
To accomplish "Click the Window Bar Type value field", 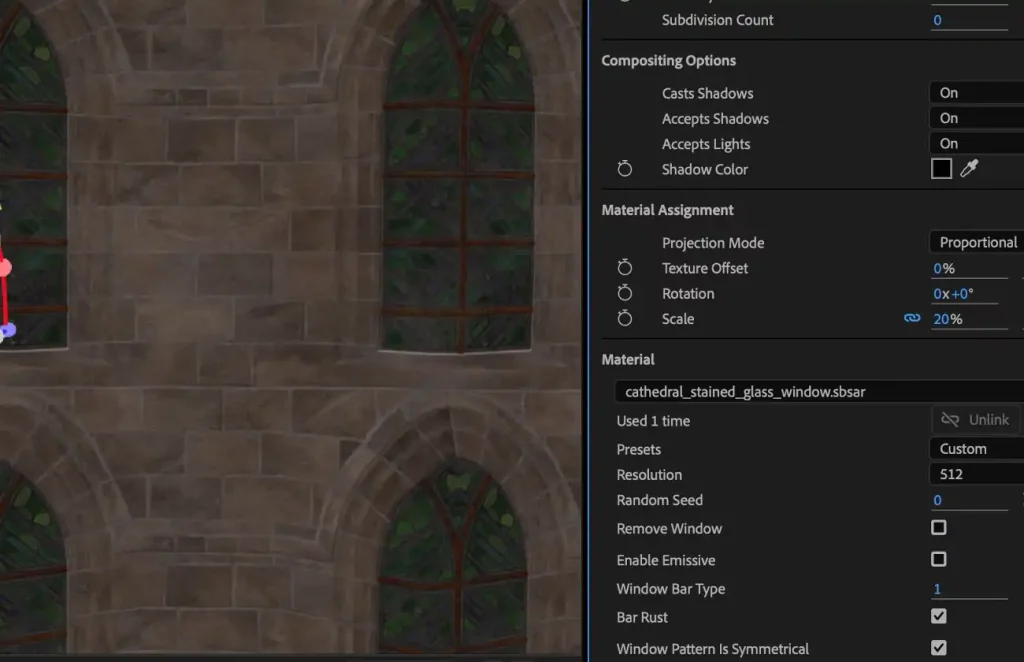I will (968, 589).
